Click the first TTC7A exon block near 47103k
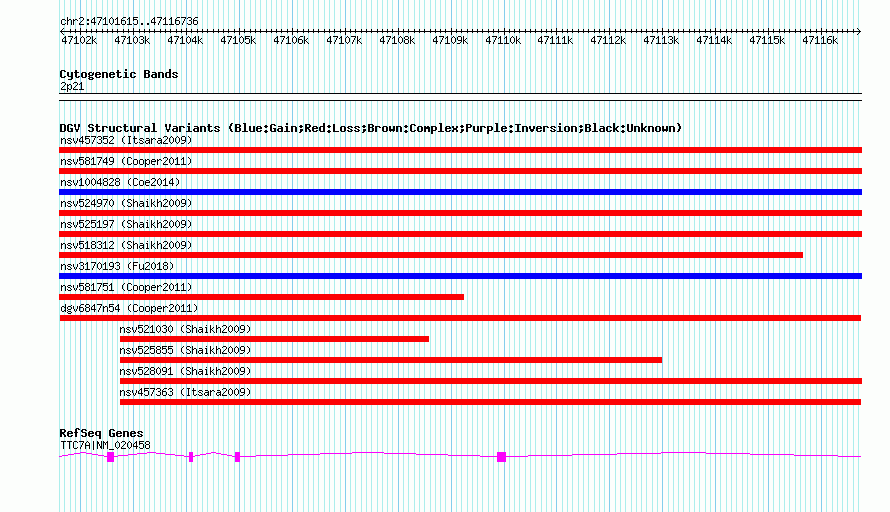The image size is (890, 512). (x=111, y=457)
